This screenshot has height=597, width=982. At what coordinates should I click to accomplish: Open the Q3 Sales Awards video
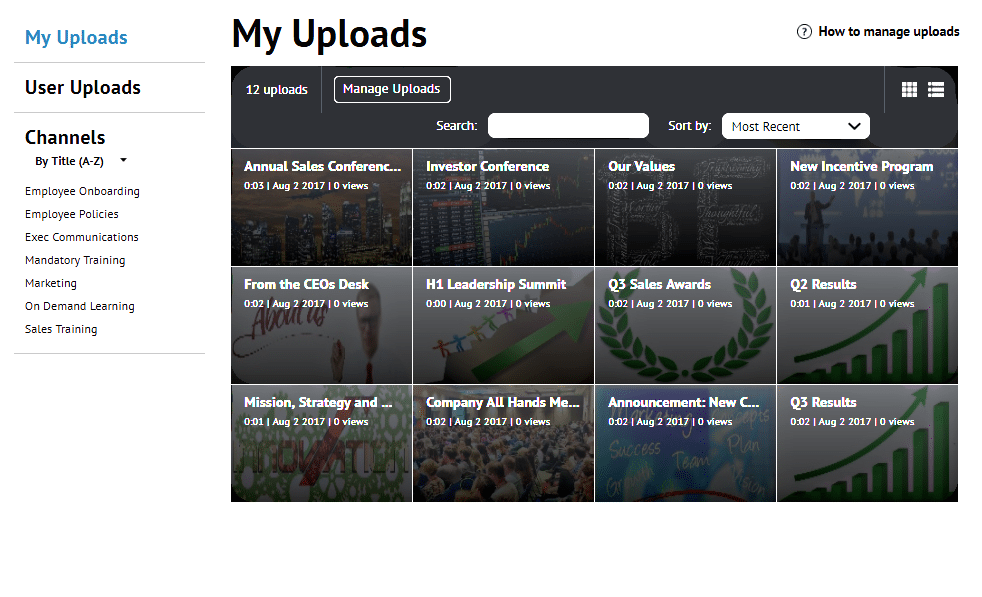[685, 326]
